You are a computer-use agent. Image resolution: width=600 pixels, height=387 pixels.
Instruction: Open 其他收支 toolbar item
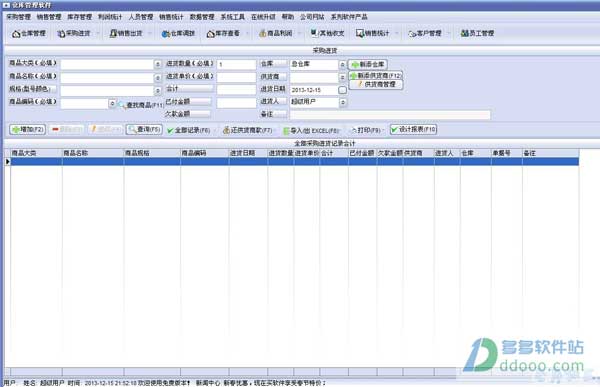tap(328, 34)
